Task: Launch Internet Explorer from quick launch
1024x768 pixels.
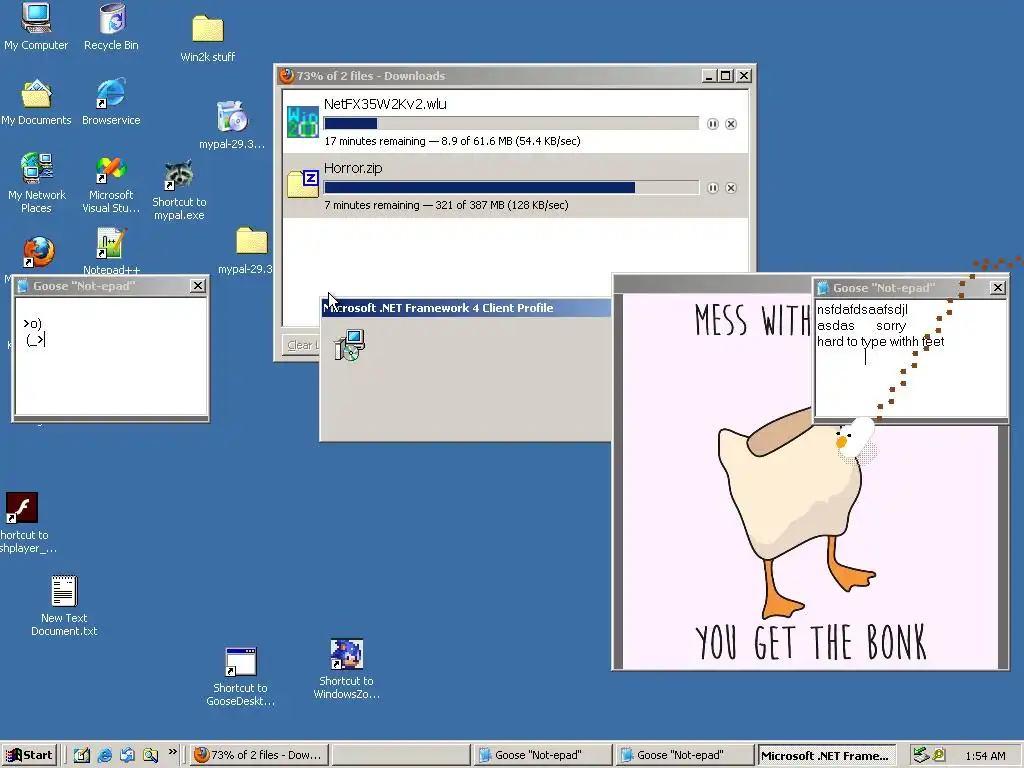Action: point(104,755)
